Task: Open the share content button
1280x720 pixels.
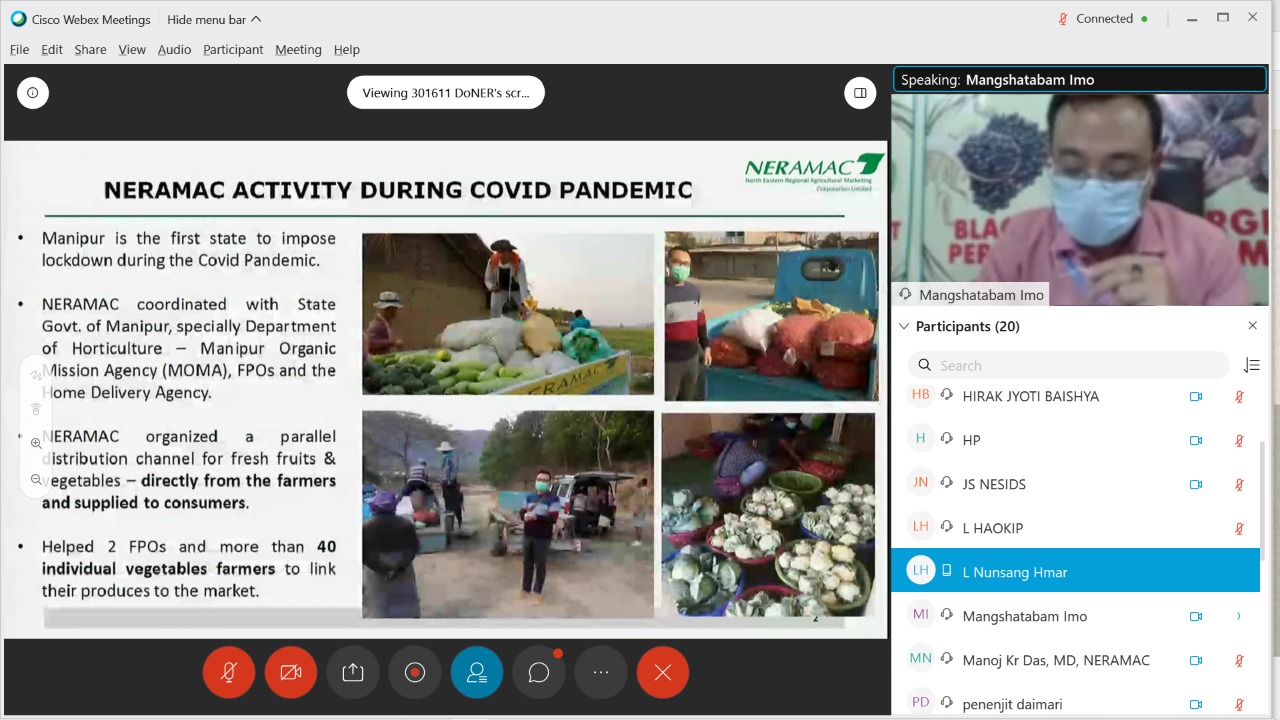Action: point(352,672)
